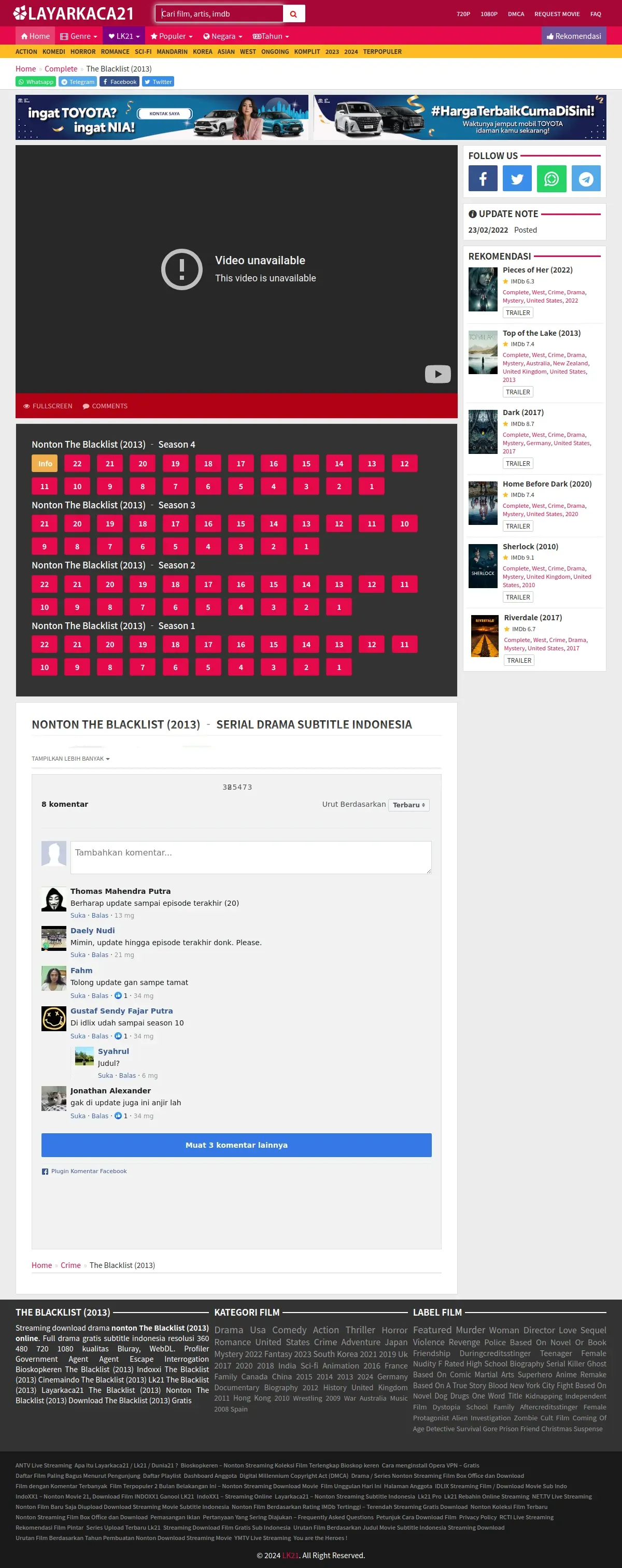Open Gustaf Sendy Fajar Putra's smiley avatar
The height and width of the screenshot is (1568, 622).
53,1019
